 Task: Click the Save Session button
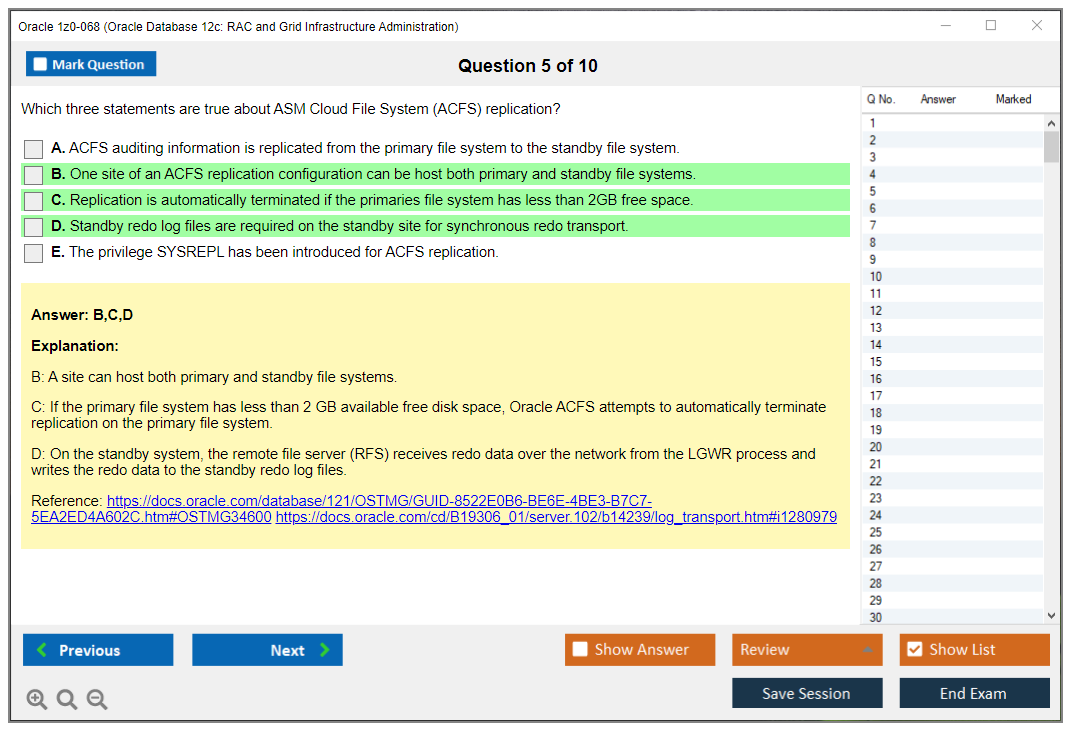807,693
